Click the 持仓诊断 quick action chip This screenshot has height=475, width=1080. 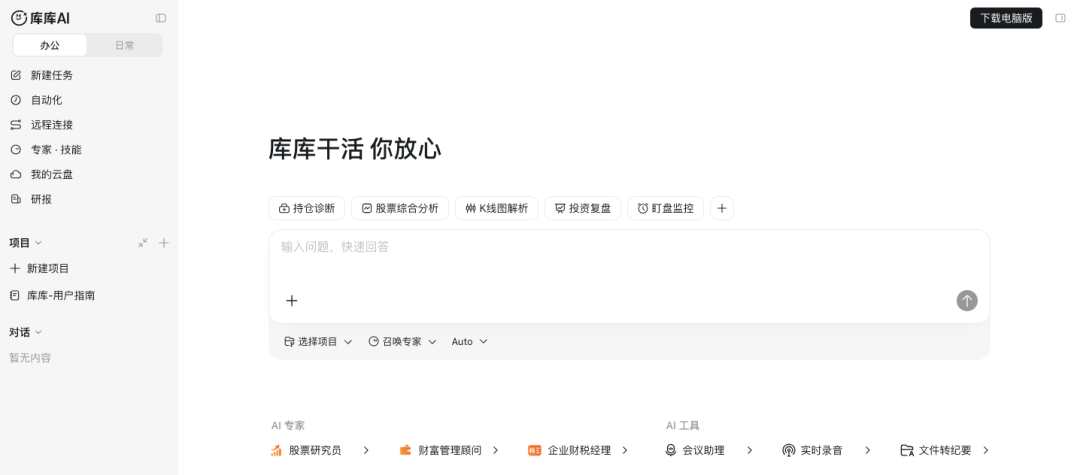307,208
